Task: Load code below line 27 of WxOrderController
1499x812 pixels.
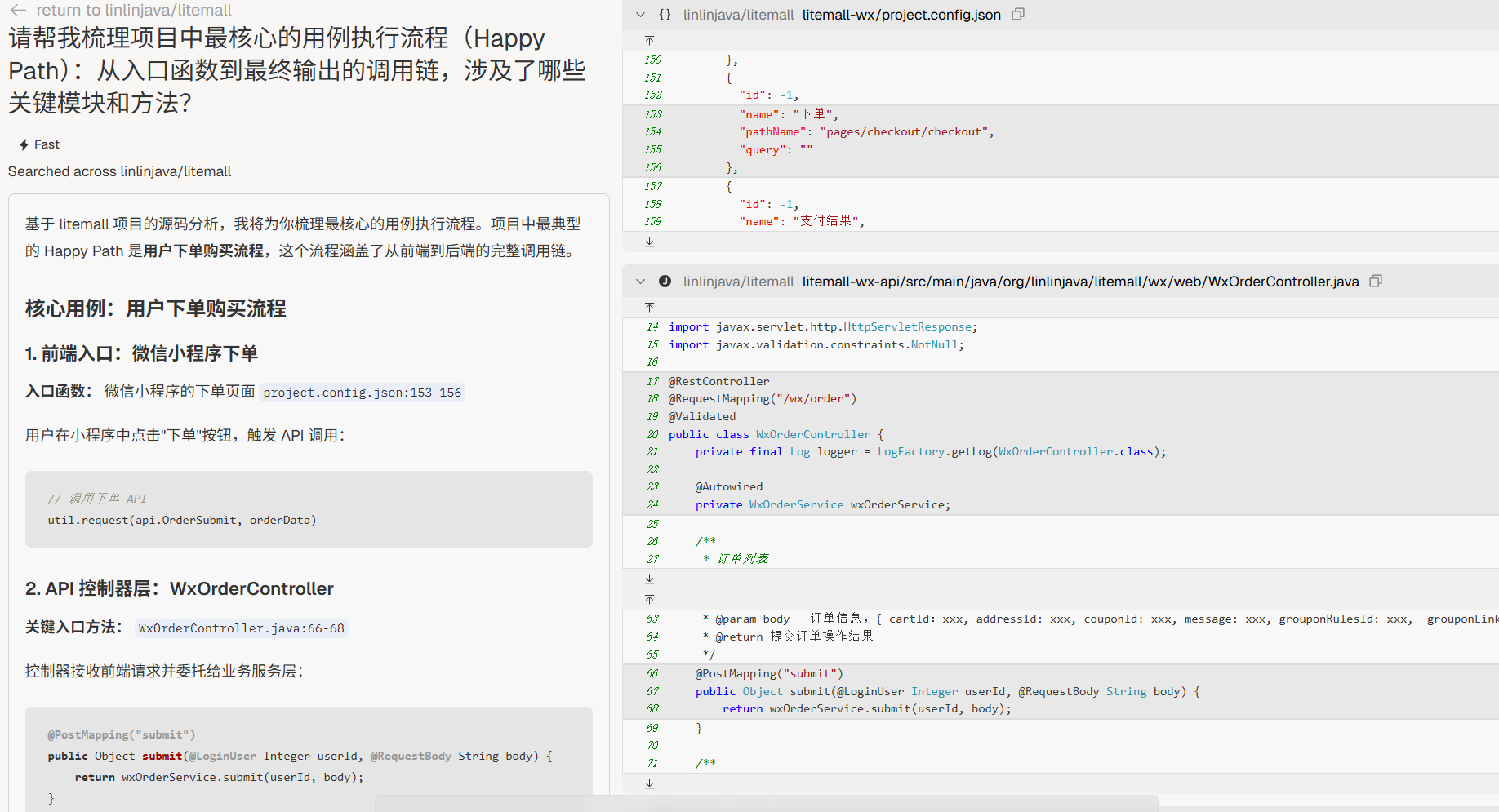Action: [649, 579]
